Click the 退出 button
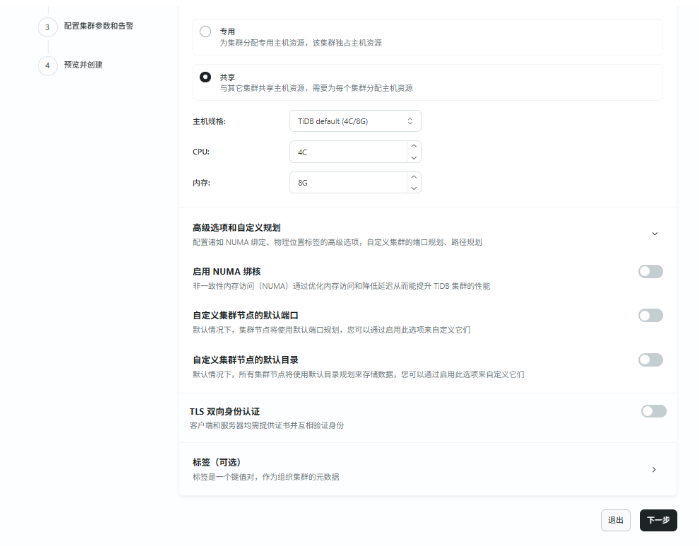Screen dimensions: 699x546 (616, 519)
